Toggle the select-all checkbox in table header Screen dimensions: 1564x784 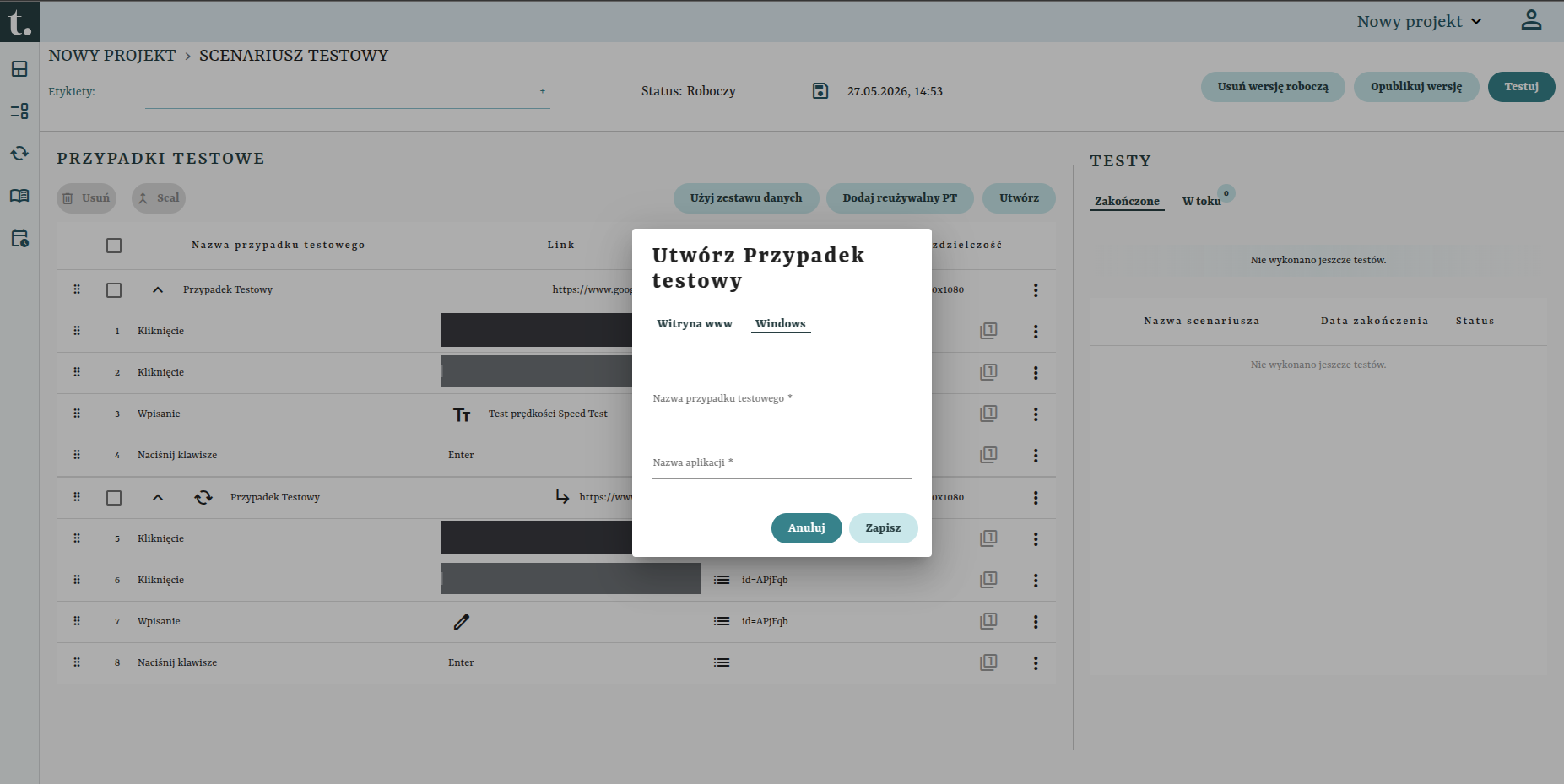click(x=114, y=246)
